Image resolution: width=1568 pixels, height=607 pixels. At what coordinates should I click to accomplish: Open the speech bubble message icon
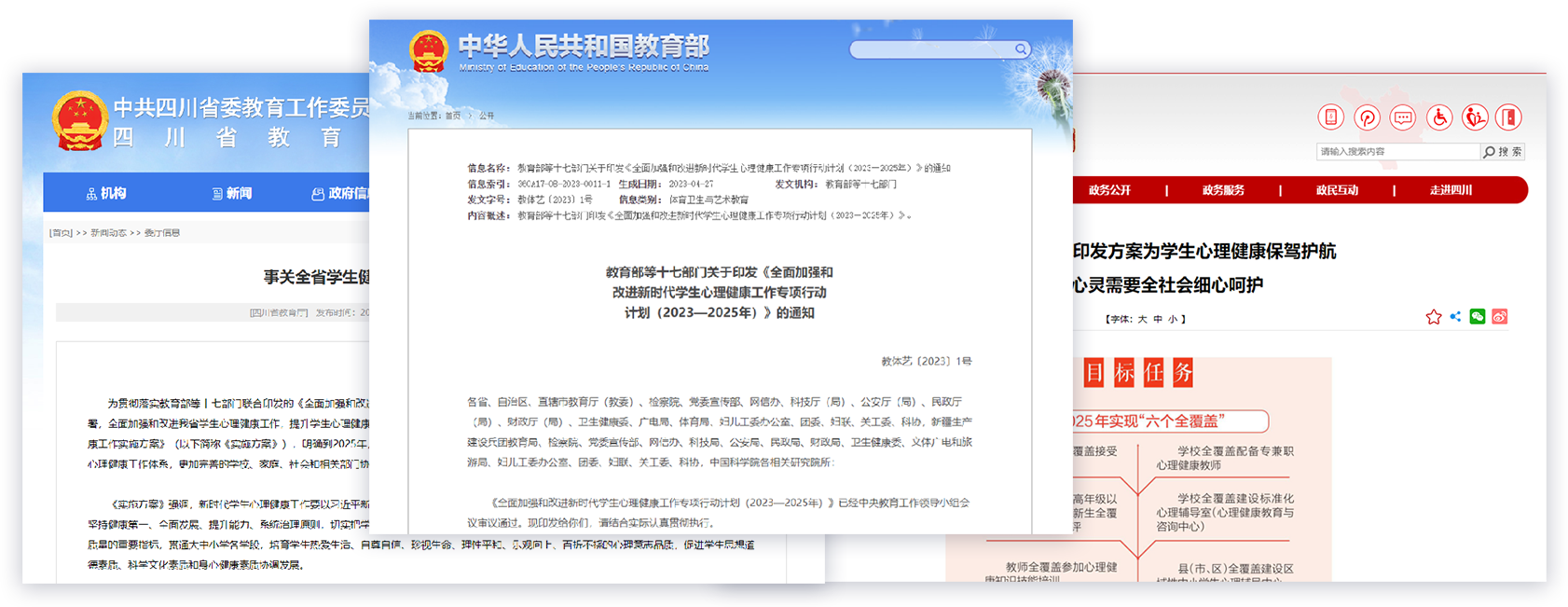pos(1402,117)
